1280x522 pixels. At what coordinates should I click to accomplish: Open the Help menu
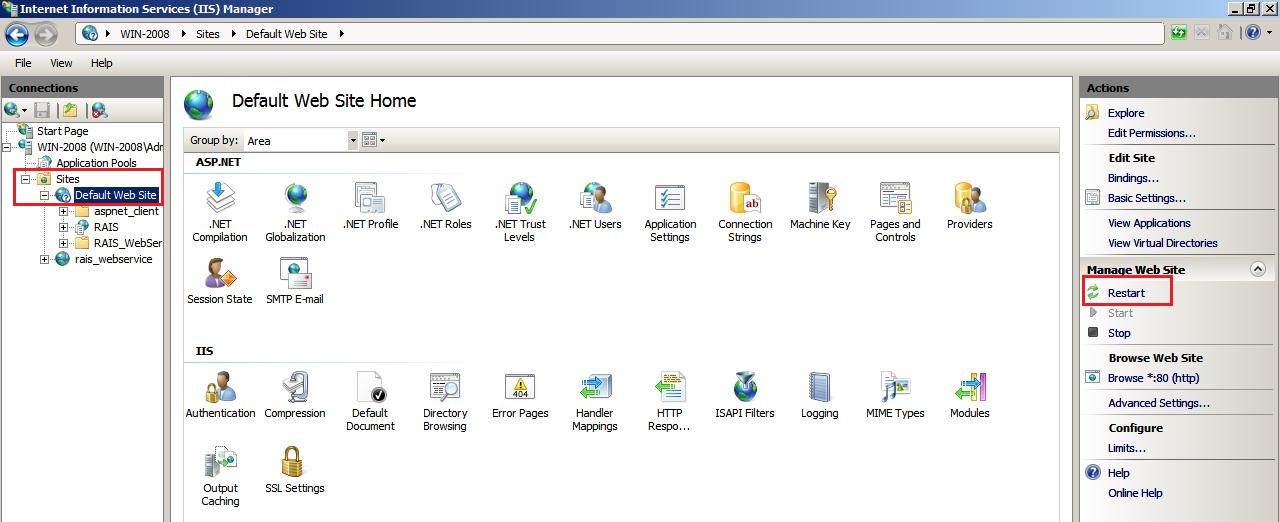click(x=101, y=63)
